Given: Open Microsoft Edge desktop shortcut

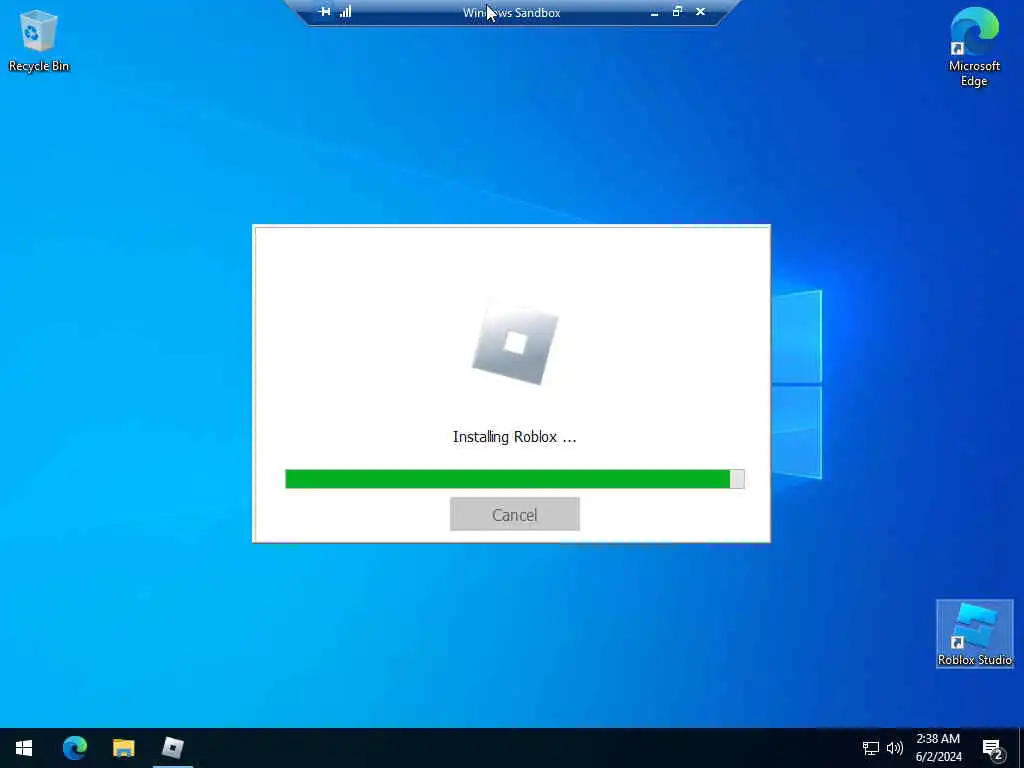Looking at the screenshot, I should (974, 47).
